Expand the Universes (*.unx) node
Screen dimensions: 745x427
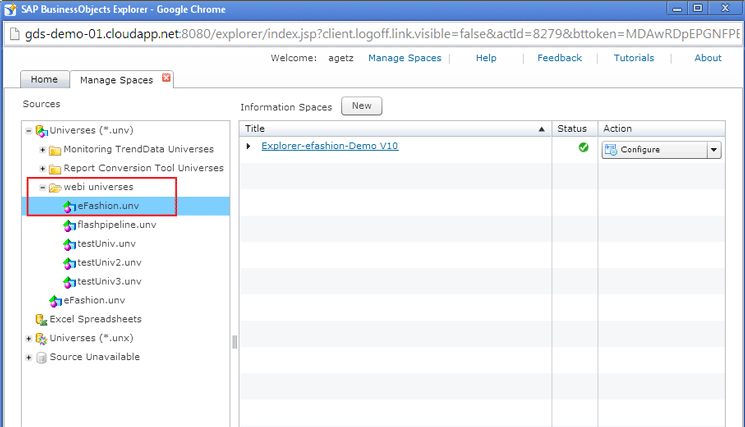click(29, 339)
